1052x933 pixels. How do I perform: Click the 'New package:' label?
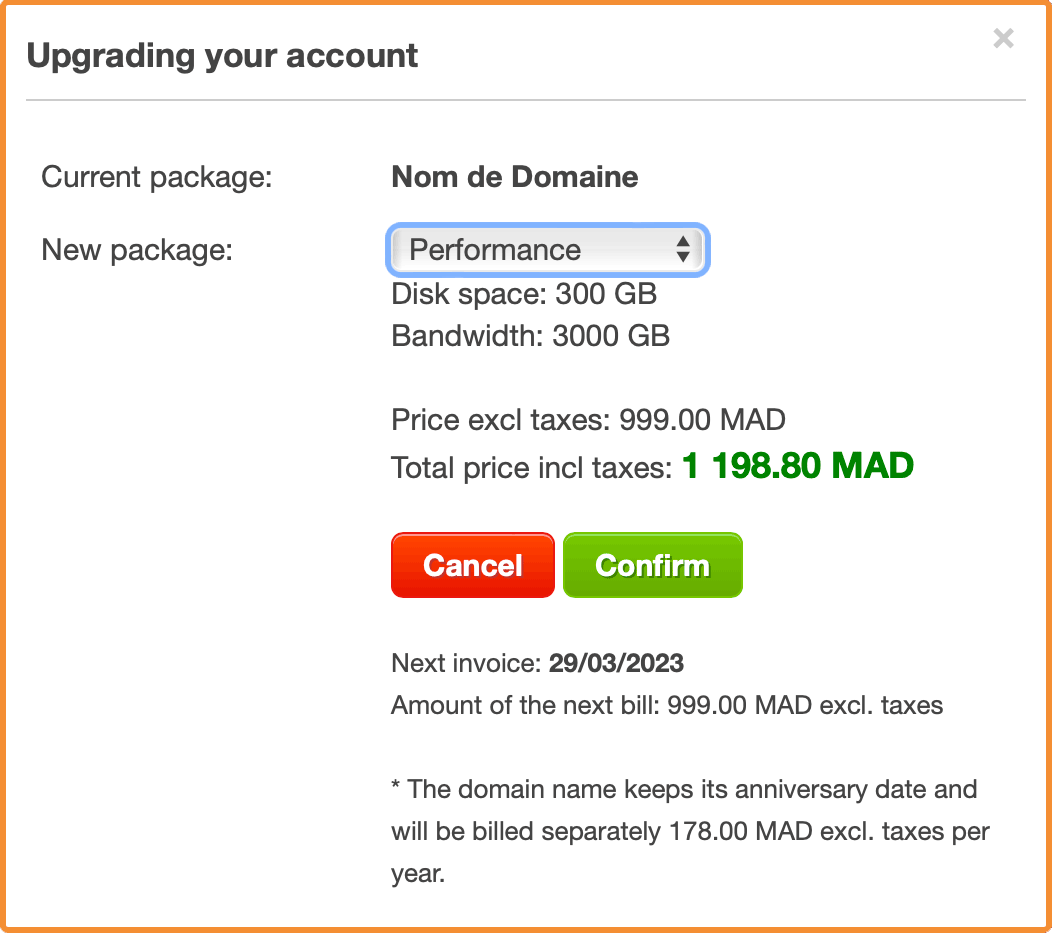click(x=137, y=250)
